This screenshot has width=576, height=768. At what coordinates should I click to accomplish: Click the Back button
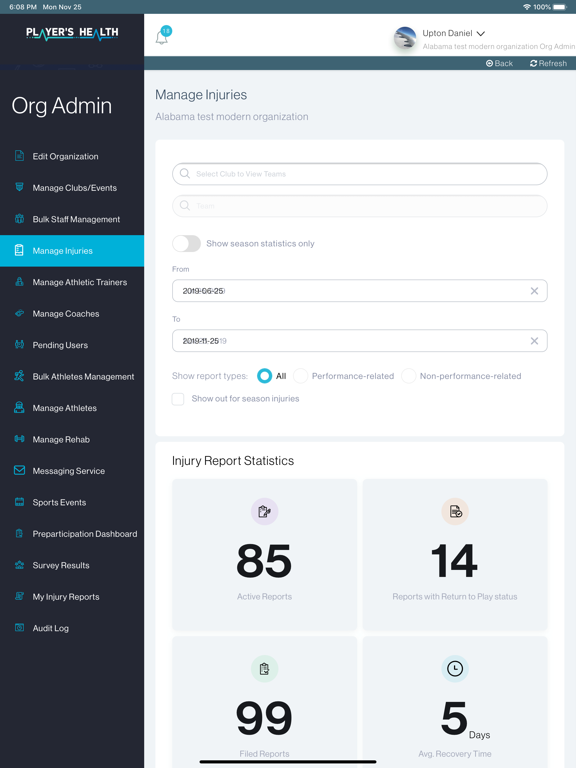click(x=499, y=63)
